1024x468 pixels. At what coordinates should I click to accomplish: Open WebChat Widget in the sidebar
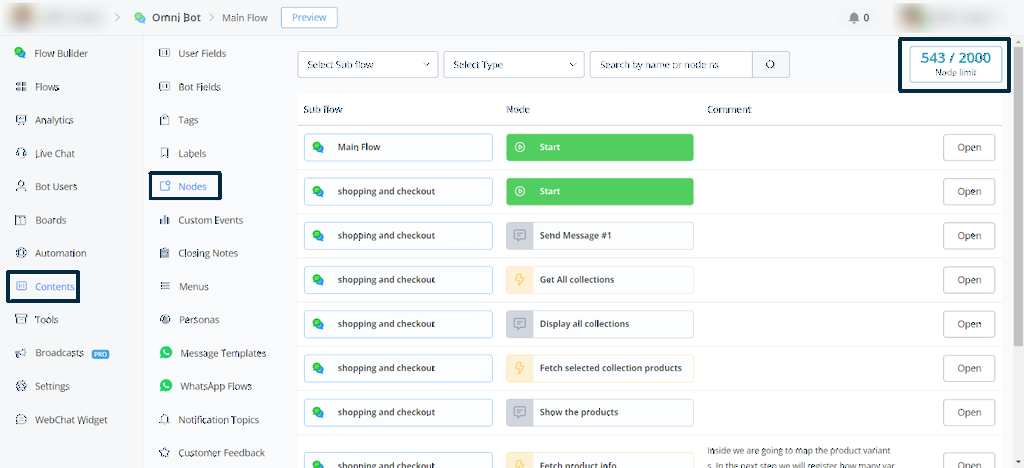click(x=61, y=420)
